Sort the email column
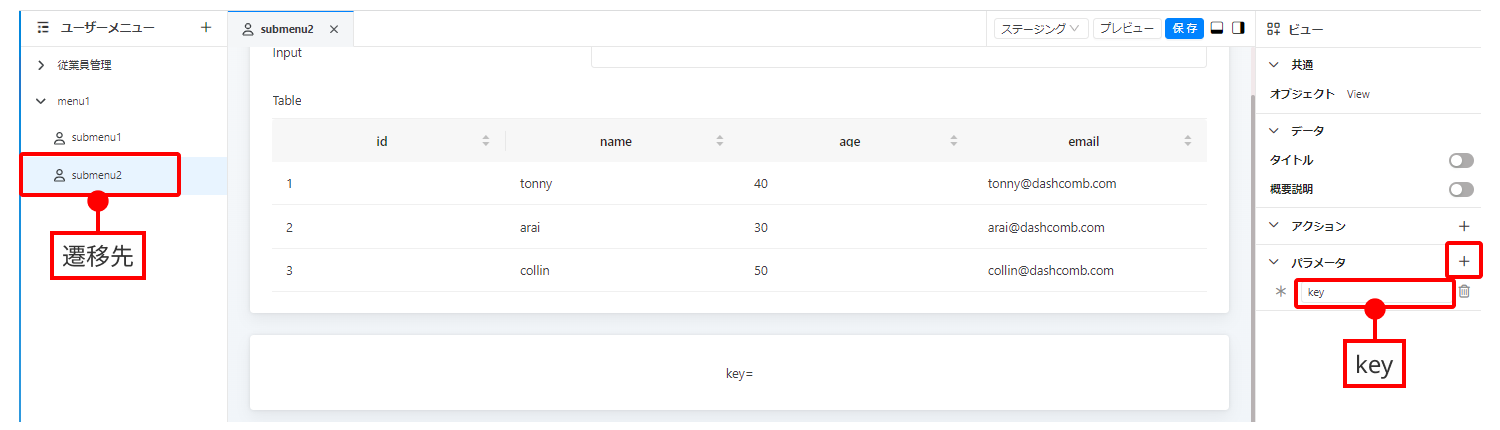This screenshot has height=430, width=1500. pos(1188,141)
